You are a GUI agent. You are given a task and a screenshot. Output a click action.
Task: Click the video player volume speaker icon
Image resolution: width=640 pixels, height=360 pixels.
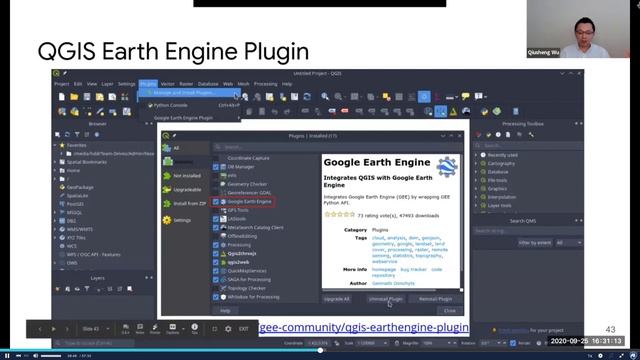click(36, 356)
